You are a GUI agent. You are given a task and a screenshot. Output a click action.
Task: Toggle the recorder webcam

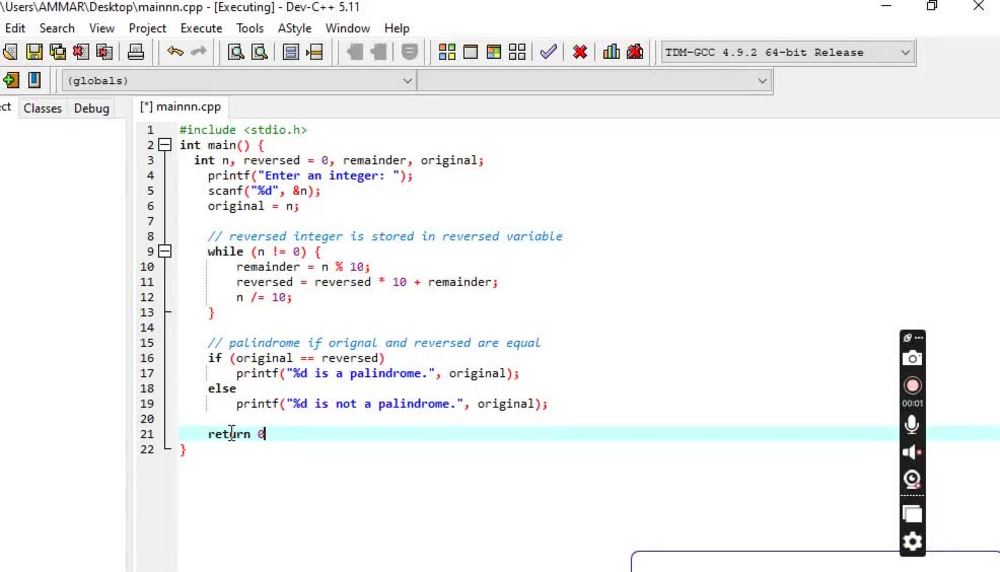(x=913, y=480)
